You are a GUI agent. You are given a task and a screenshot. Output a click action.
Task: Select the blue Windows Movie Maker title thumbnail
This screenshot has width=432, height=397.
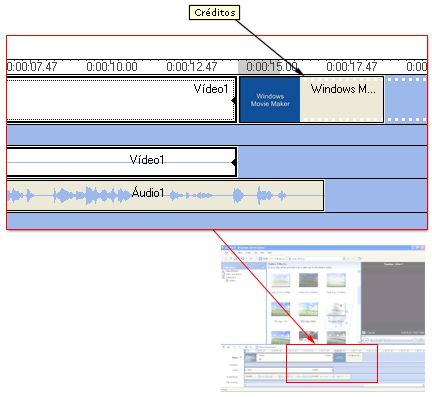coord(270,100)
